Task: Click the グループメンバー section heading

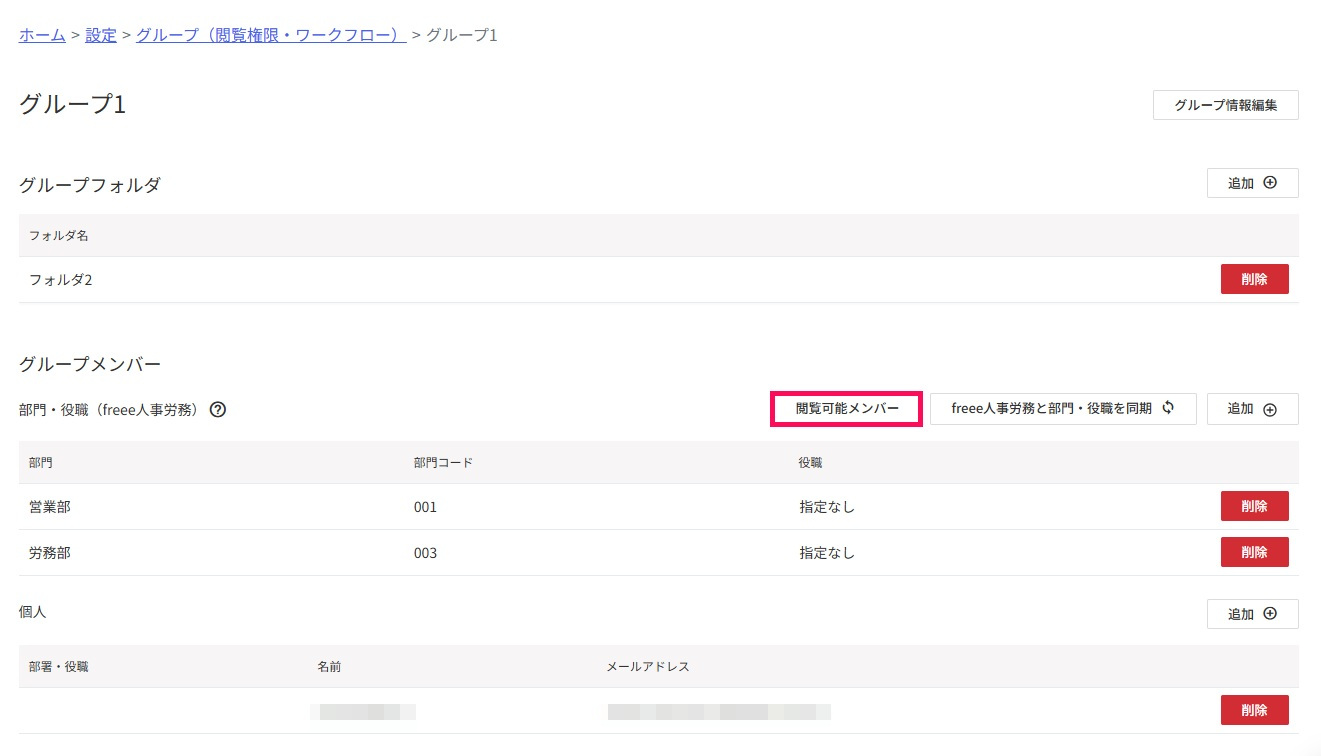Action: coord(90,365)
